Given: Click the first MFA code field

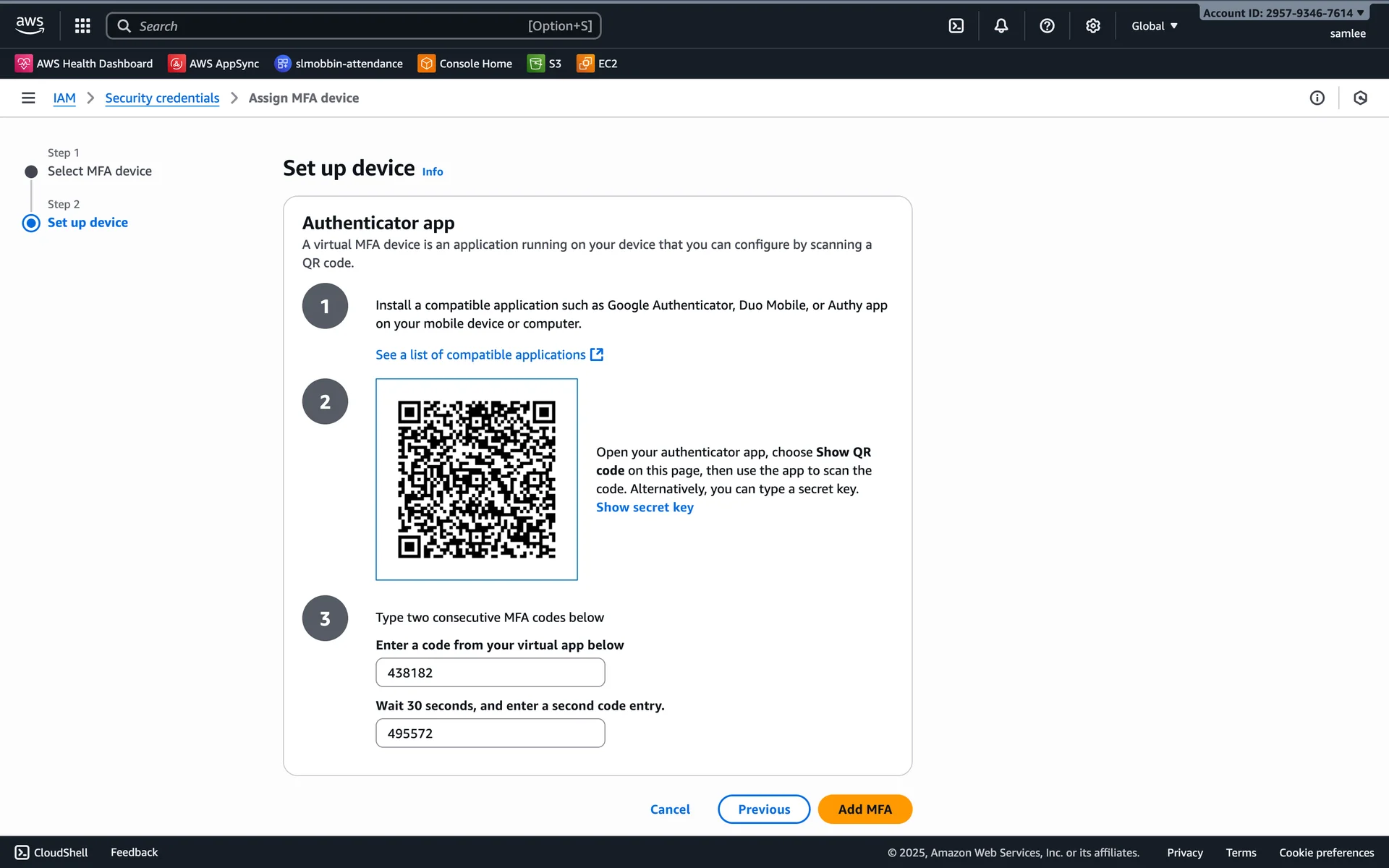Looking at the screenshot, I should point(490,673).
